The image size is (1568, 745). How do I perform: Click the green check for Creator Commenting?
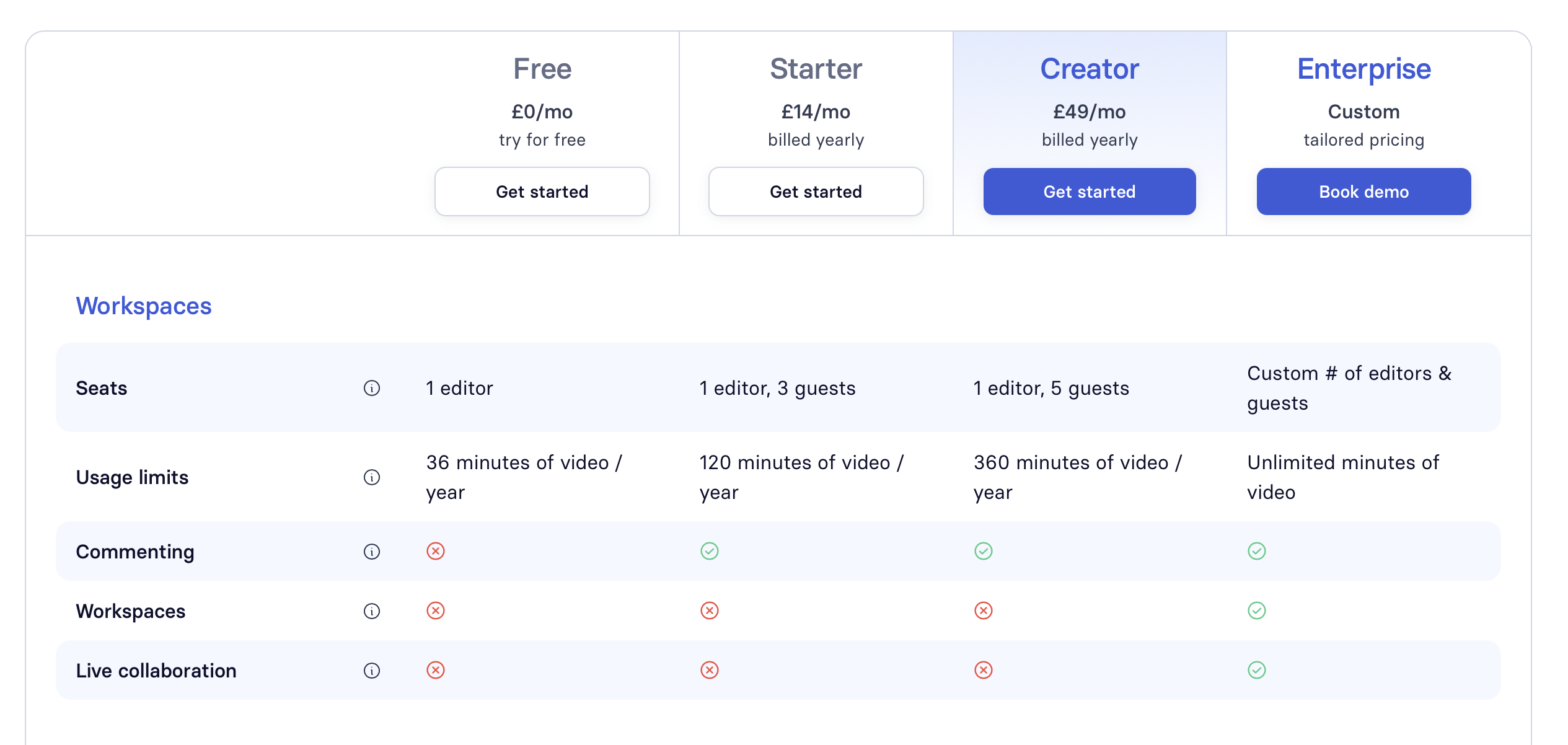pyautogui.click(x=984, y=551)
